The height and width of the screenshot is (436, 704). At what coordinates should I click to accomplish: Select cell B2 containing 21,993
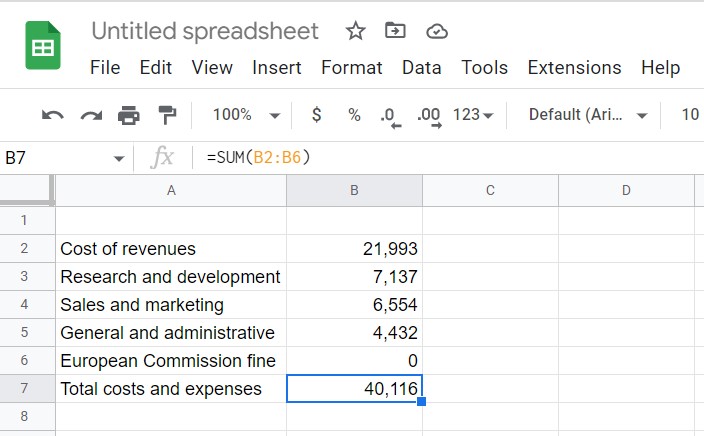click(x=354, y=249)
